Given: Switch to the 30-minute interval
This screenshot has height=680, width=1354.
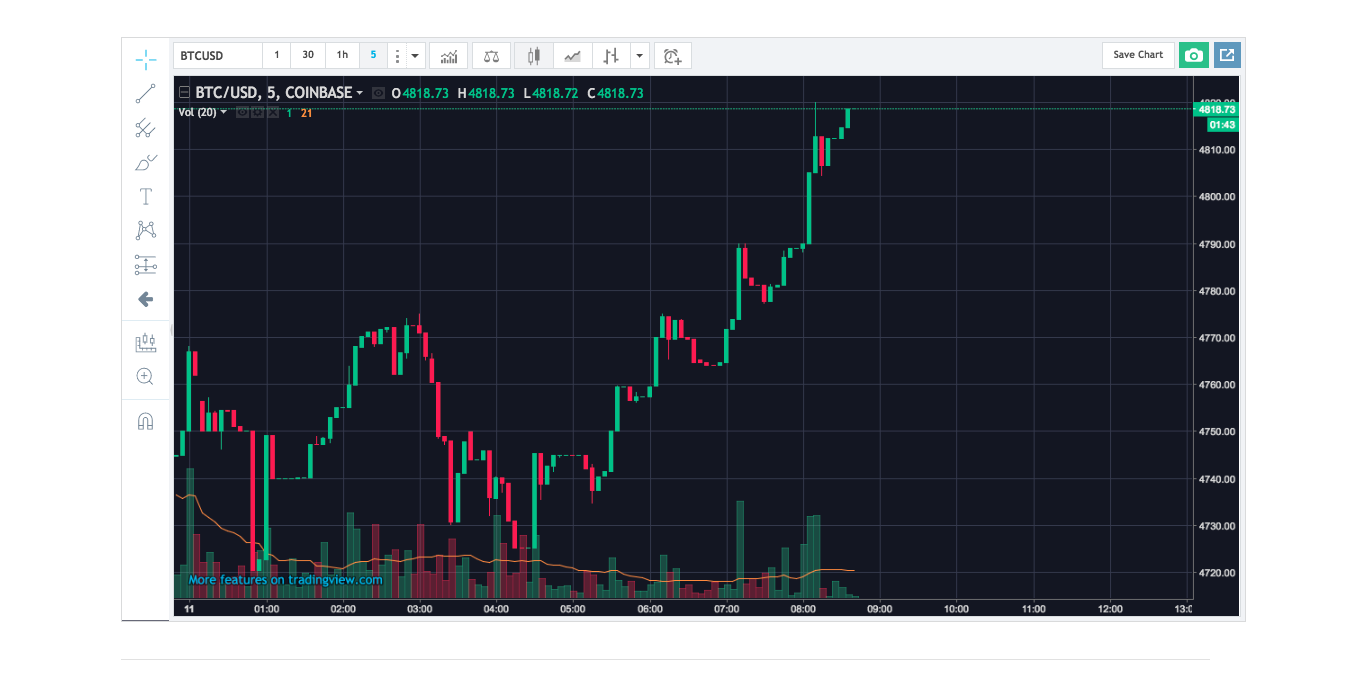Looking at the screenshot, I should point(307,55).
